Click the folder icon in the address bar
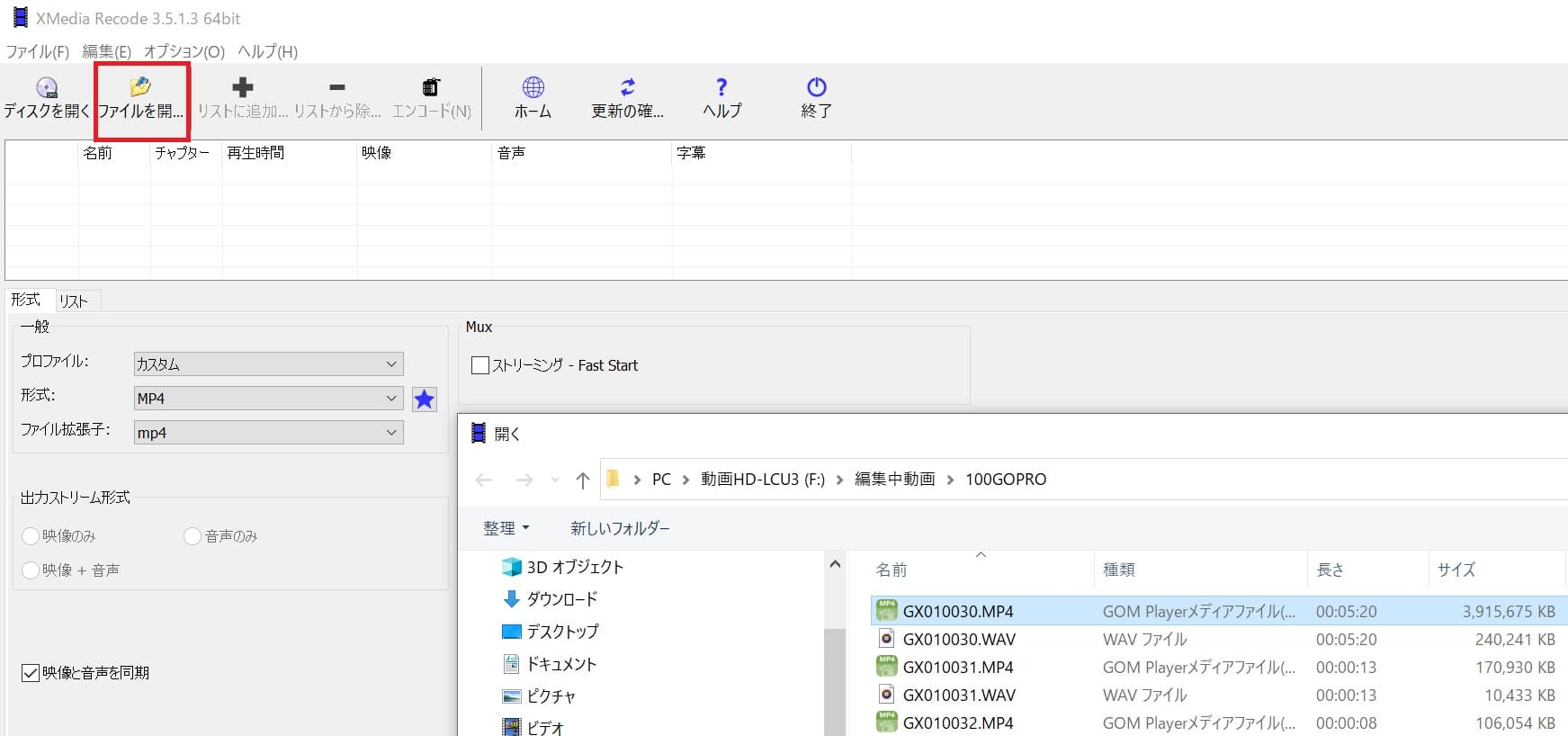Image resolution: width=1568 pixels, height=736 pixels. click(x=614, y=479)
